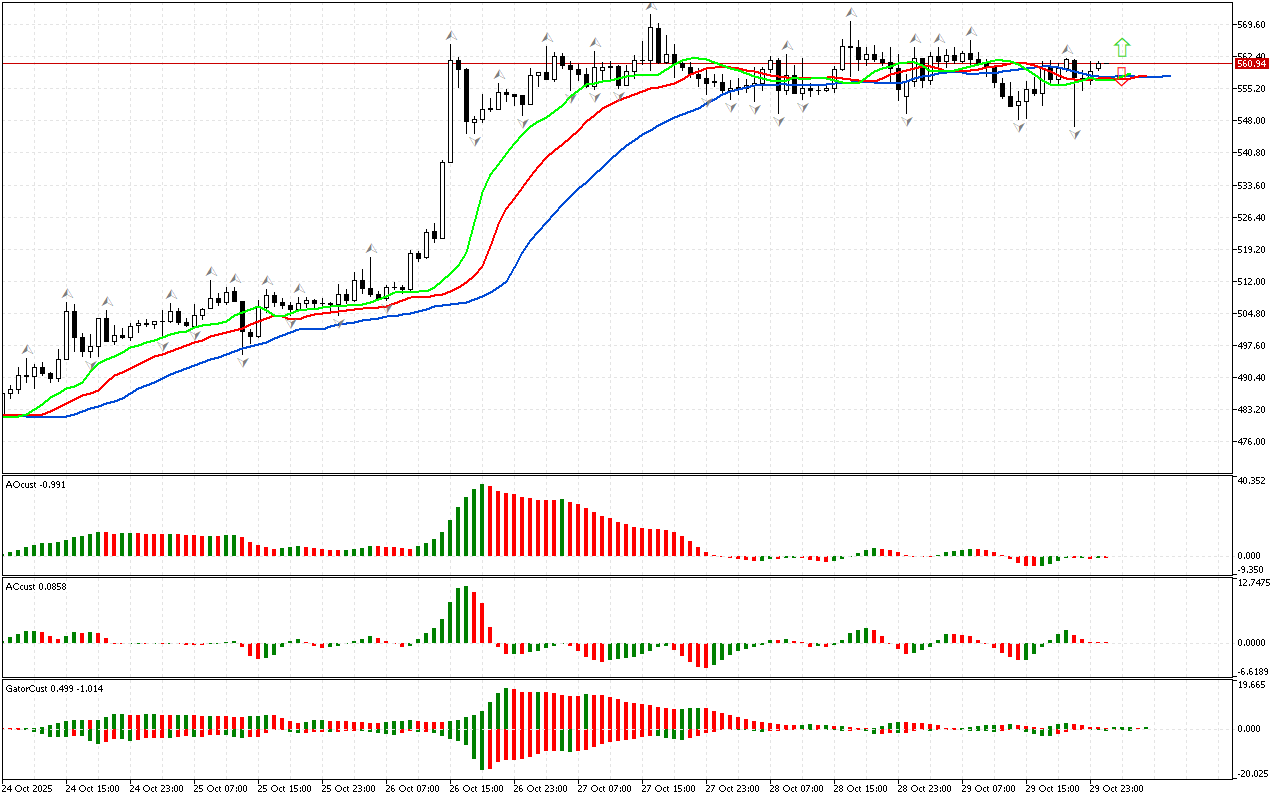
Task: Click the 569.60 price scale label
Action: pos(1251,24)
